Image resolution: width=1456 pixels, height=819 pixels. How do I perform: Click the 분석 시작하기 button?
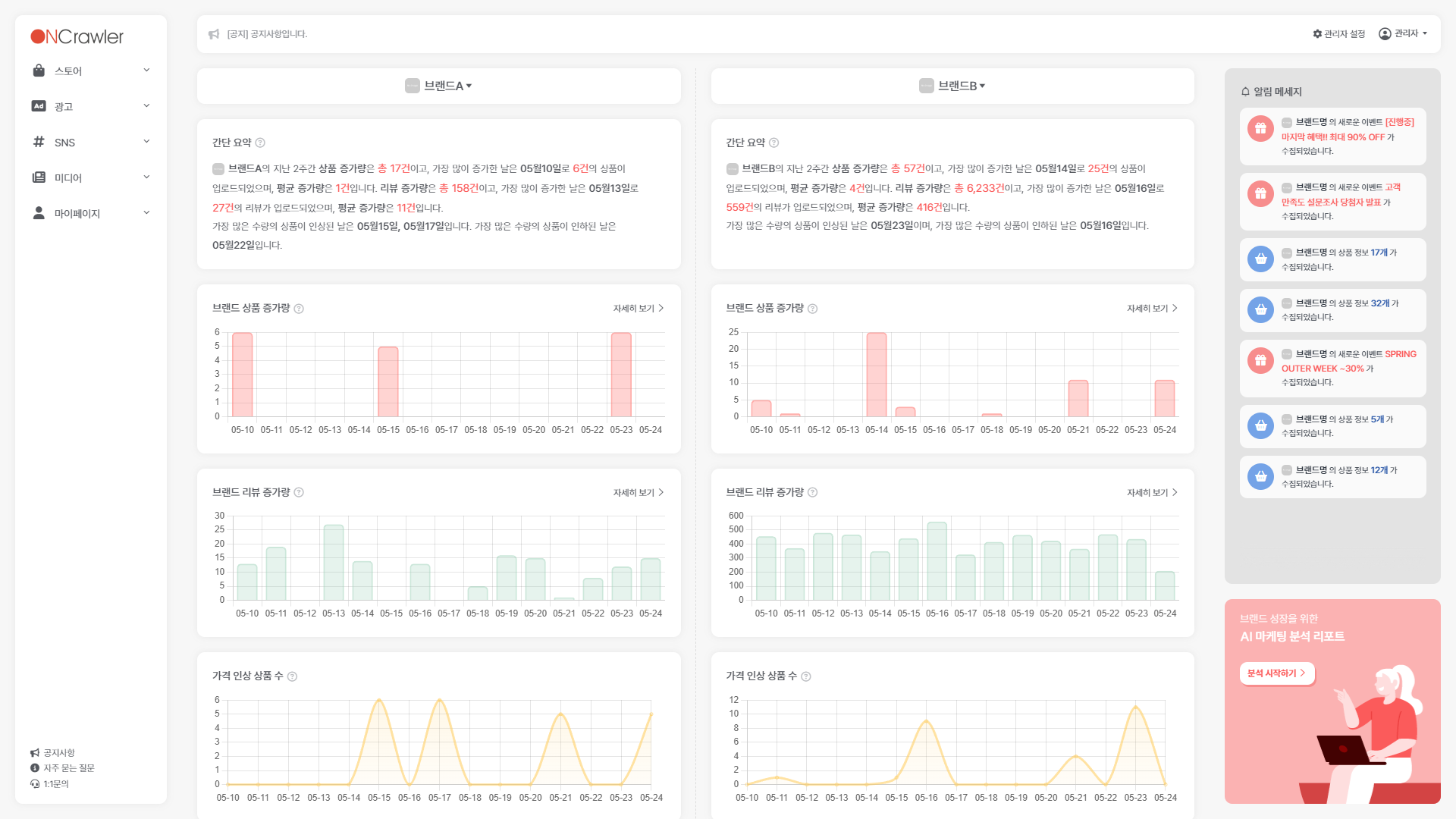(x=1277, y=673)
